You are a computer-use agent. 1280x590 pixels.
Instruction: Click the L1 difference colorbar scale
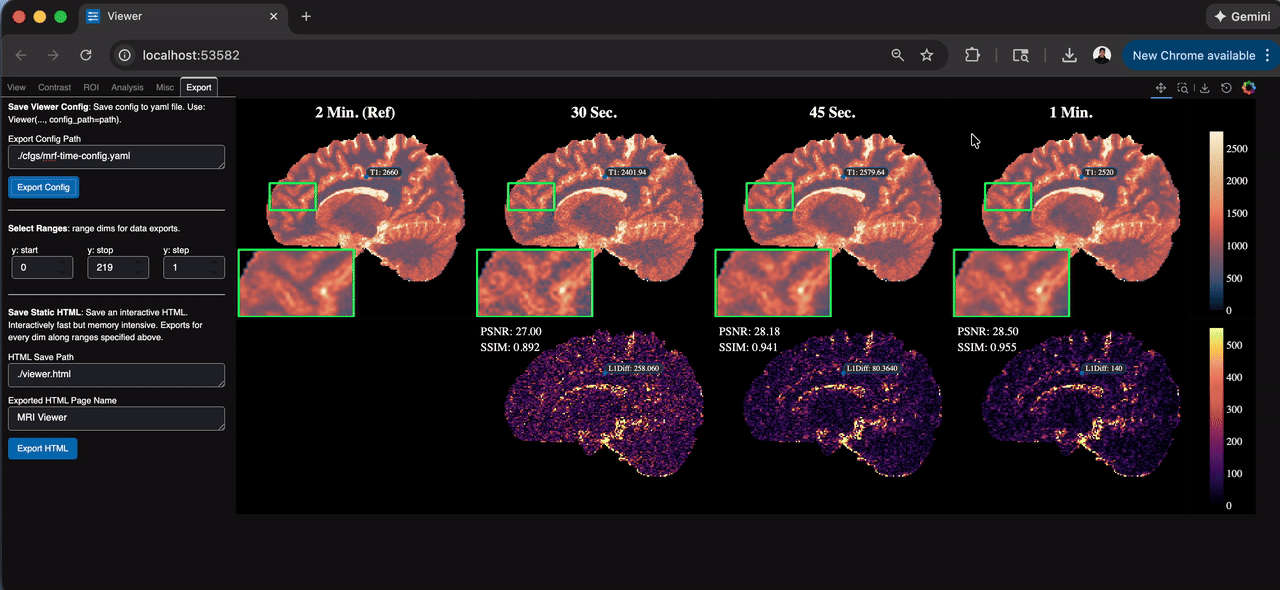pos(1216,417)
